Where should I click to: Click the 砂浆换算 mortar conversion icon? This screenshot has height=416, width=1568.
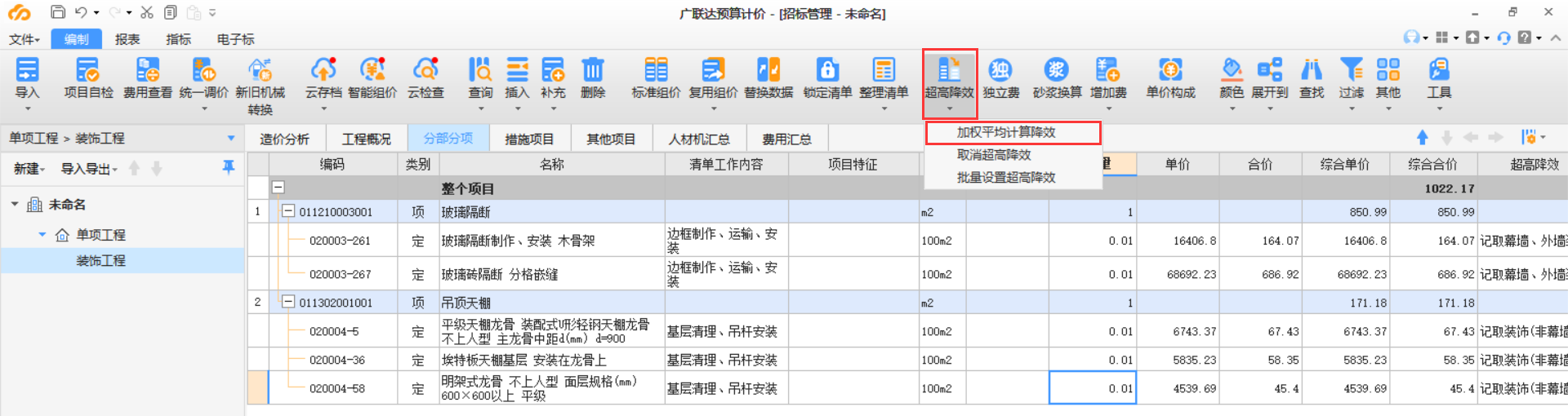(x=1057, y=71)
